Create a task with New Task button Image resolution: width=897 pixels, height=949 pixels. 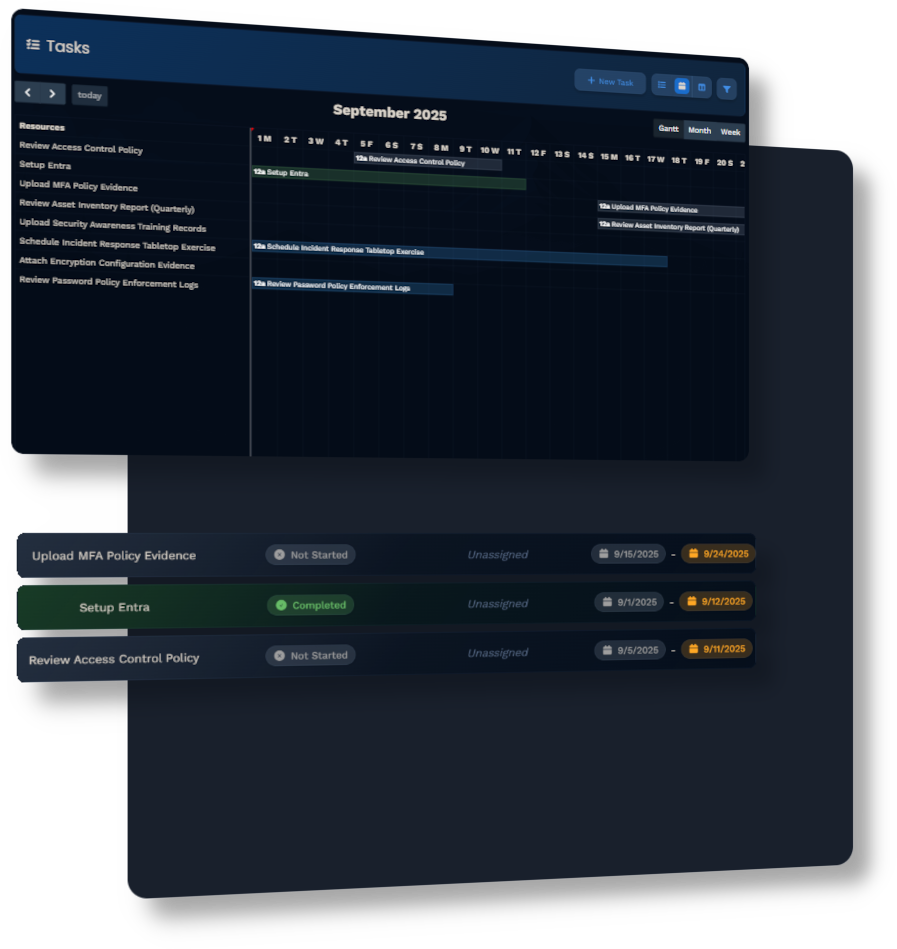[x=610, y=82]
